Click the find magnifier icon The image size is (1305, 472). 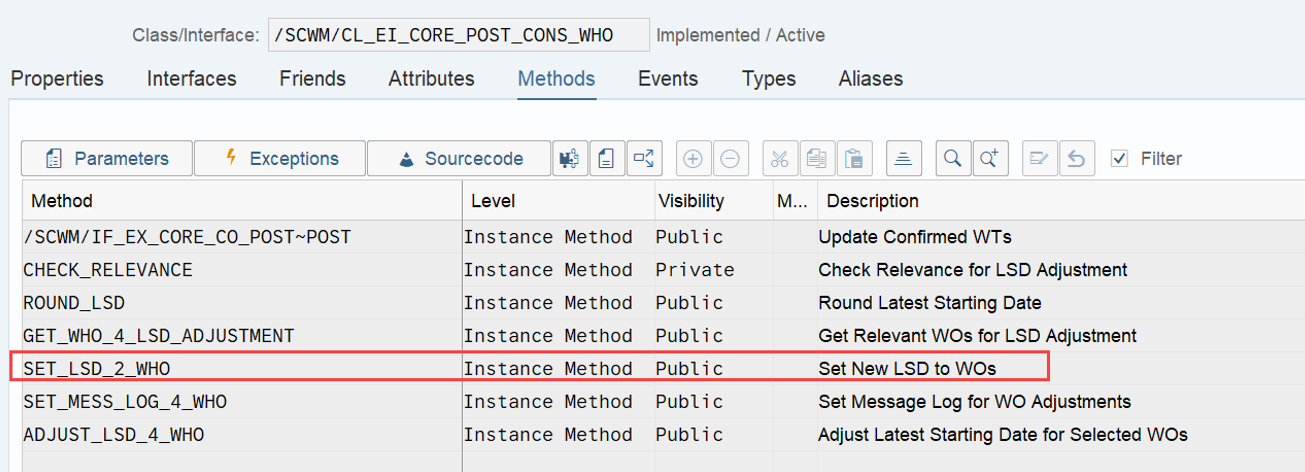[x=953, y=158]
